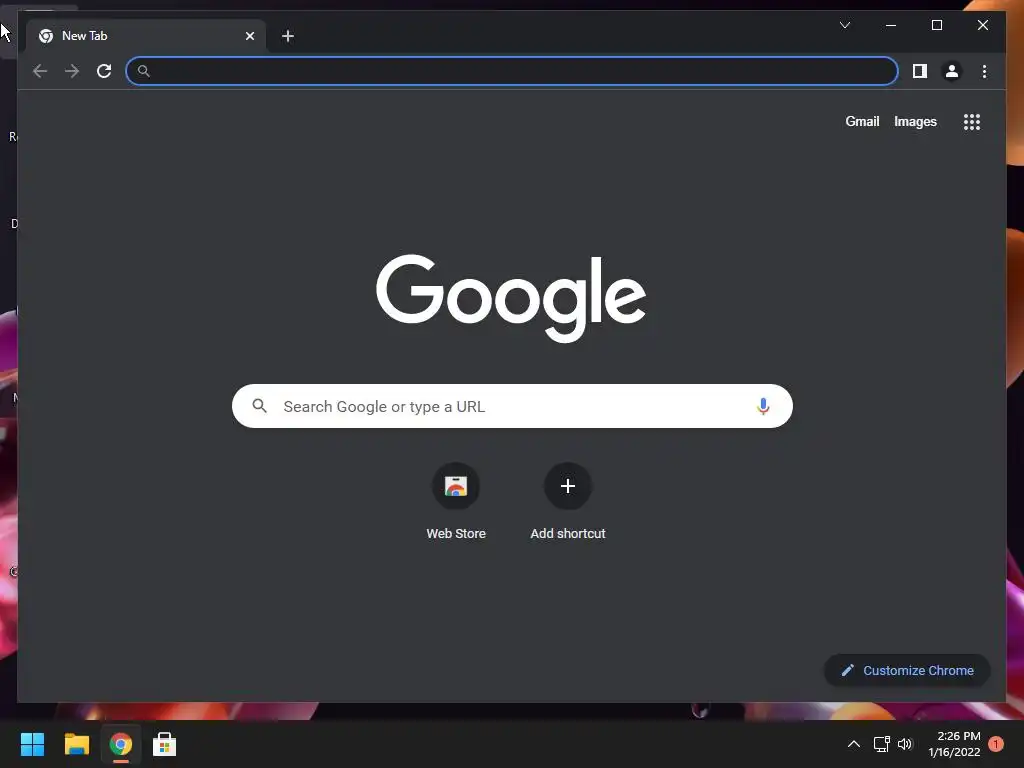Maximize the Chrome window
Viewport: 1024px width, 768px height.
pyautogui.click(x=936, y=25)
